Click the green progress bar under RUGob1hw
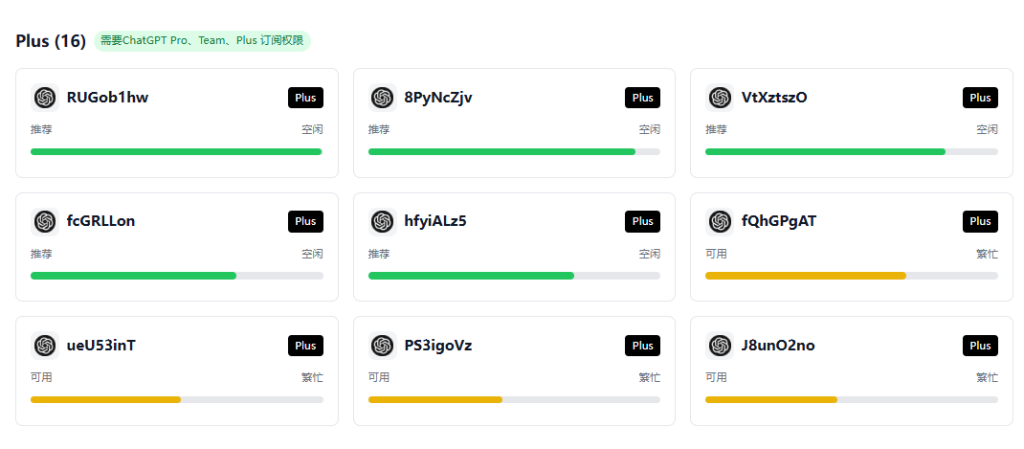Image resolution: width=1024 pixels, height=449 pixels. coord(176,152)
